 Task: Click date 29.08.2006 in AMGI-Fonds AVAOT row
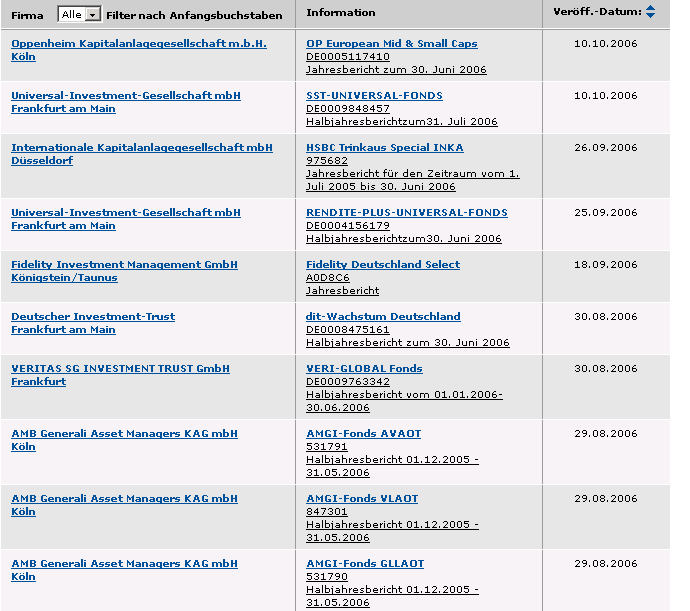point(606,434)
